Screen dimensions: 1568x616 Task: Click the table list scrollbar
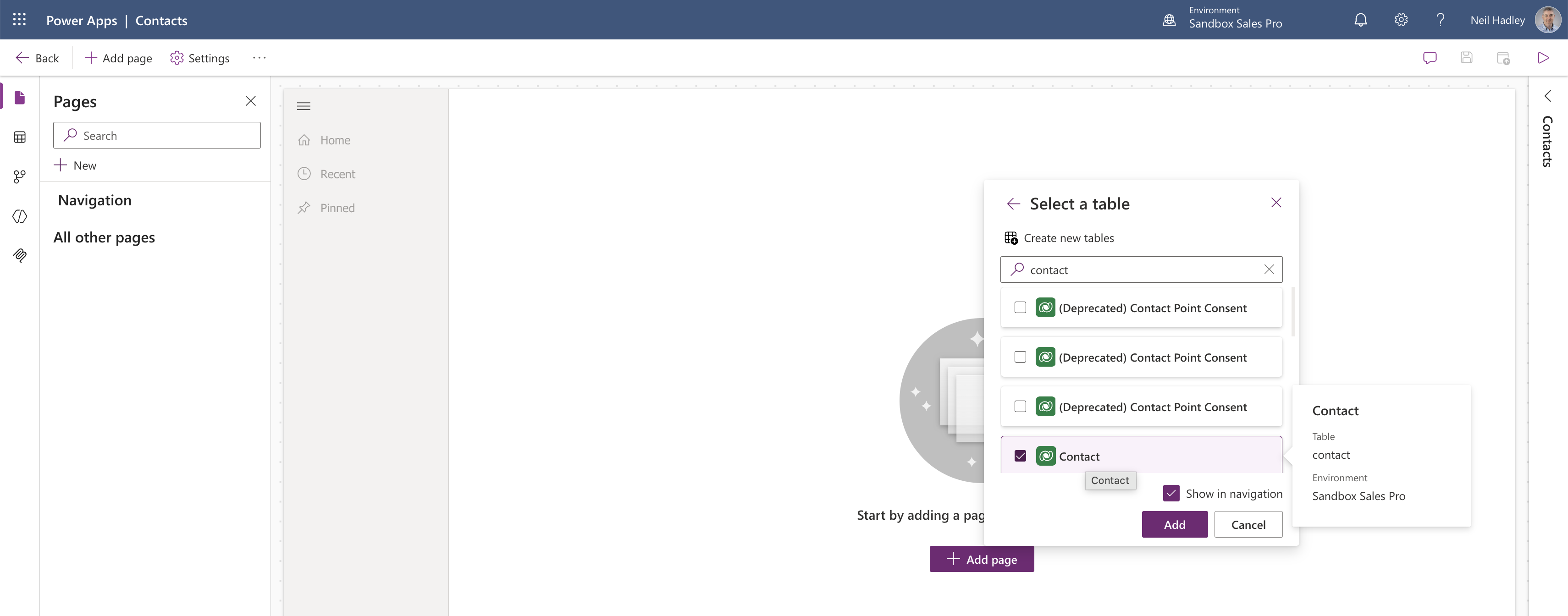click(x=1292, y=312)
